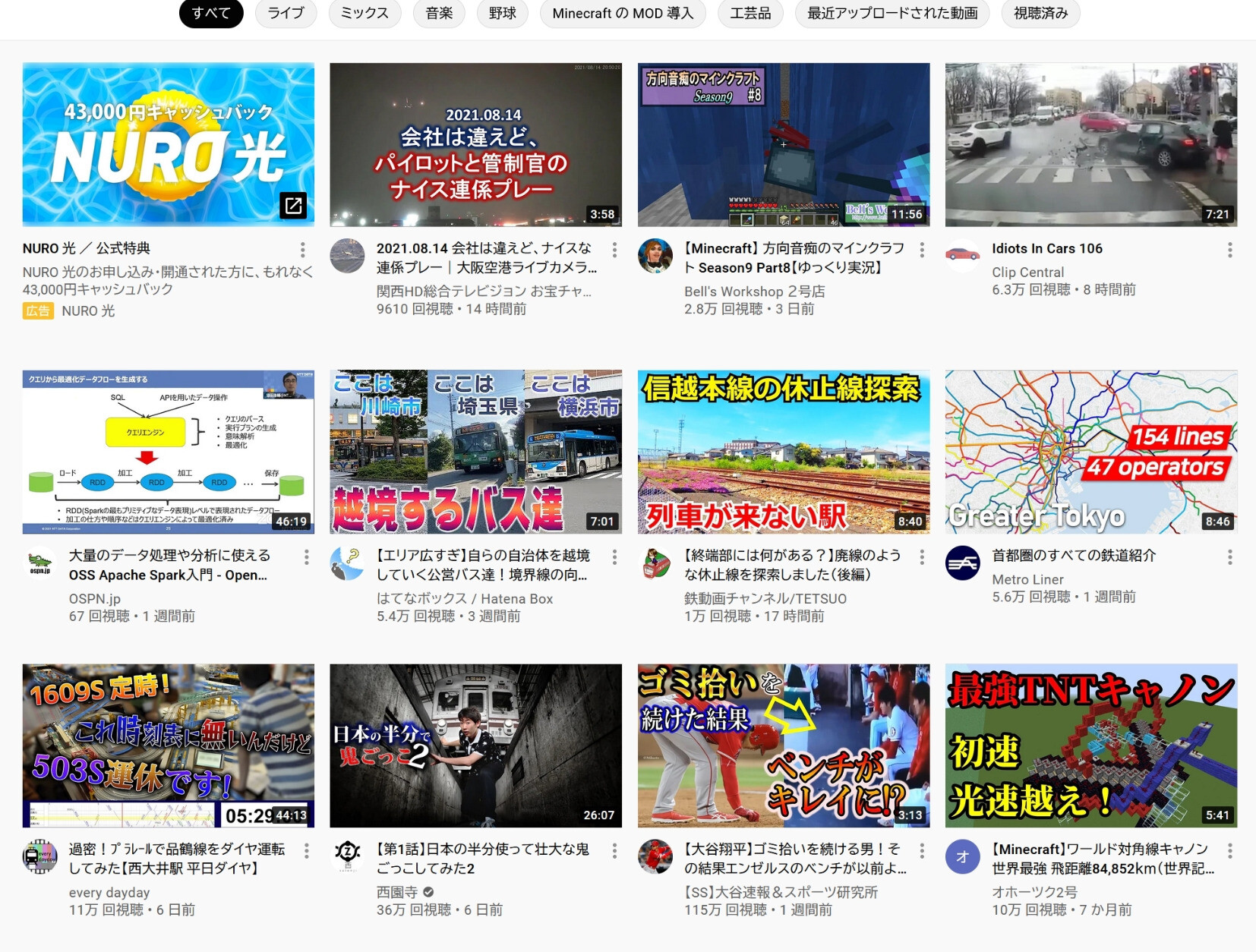The width and height of the screenshot is (1256, 952).
Task: Open title 'NURO 光 ／ 公式特典'
Action: [87, 248]
